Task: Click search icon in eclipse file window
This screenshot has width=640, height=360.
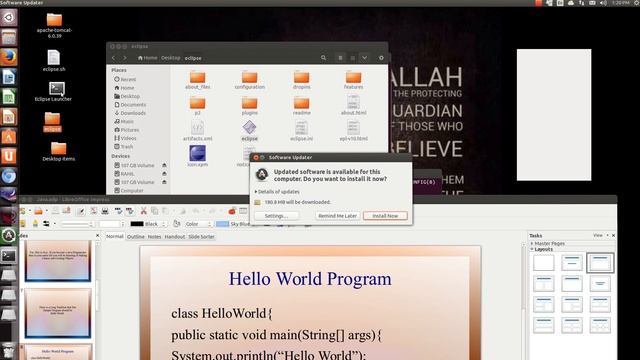Action: (323, 58)
